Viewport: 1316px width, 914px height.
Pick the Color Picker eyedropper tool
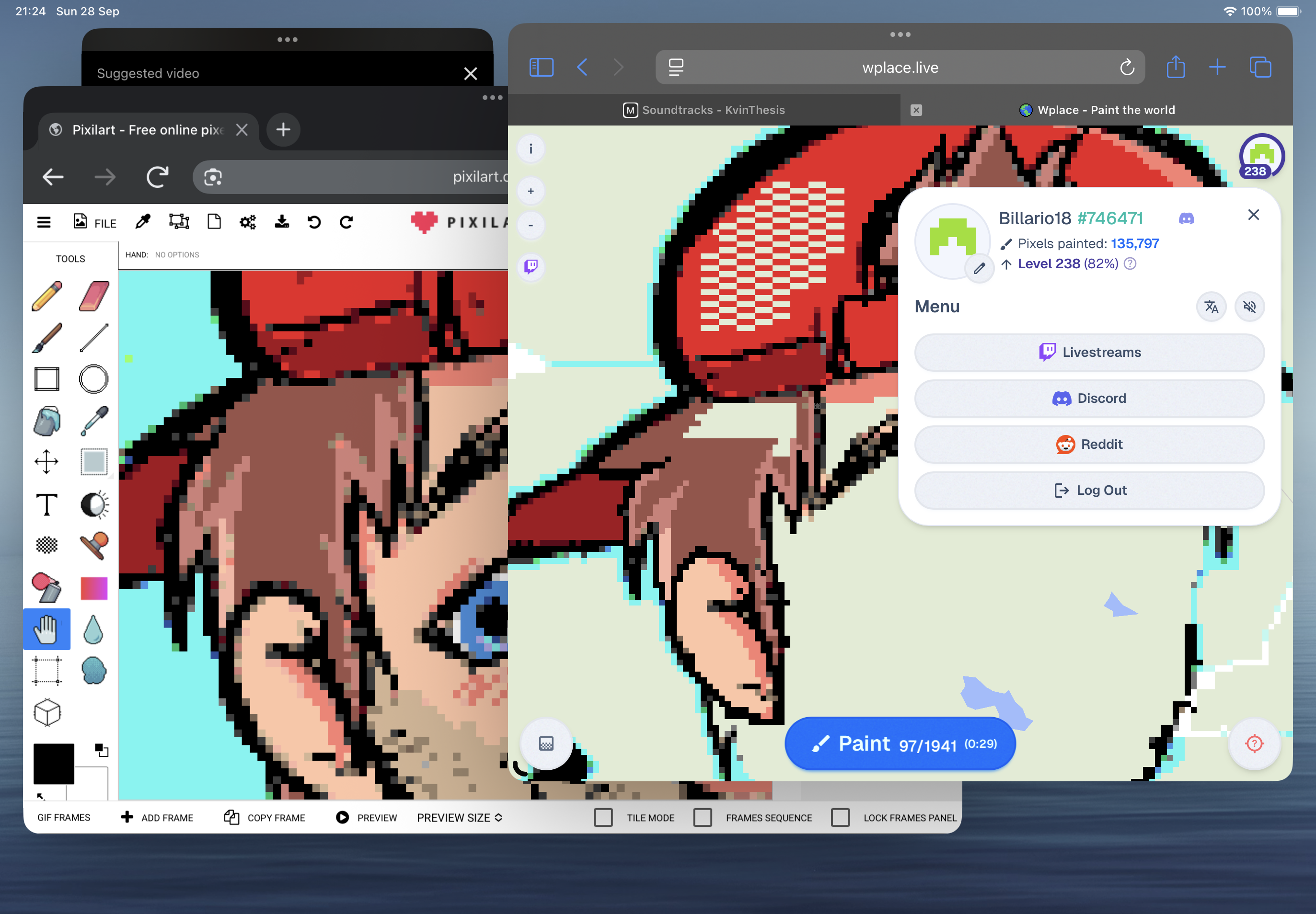(x=94, y=421)
